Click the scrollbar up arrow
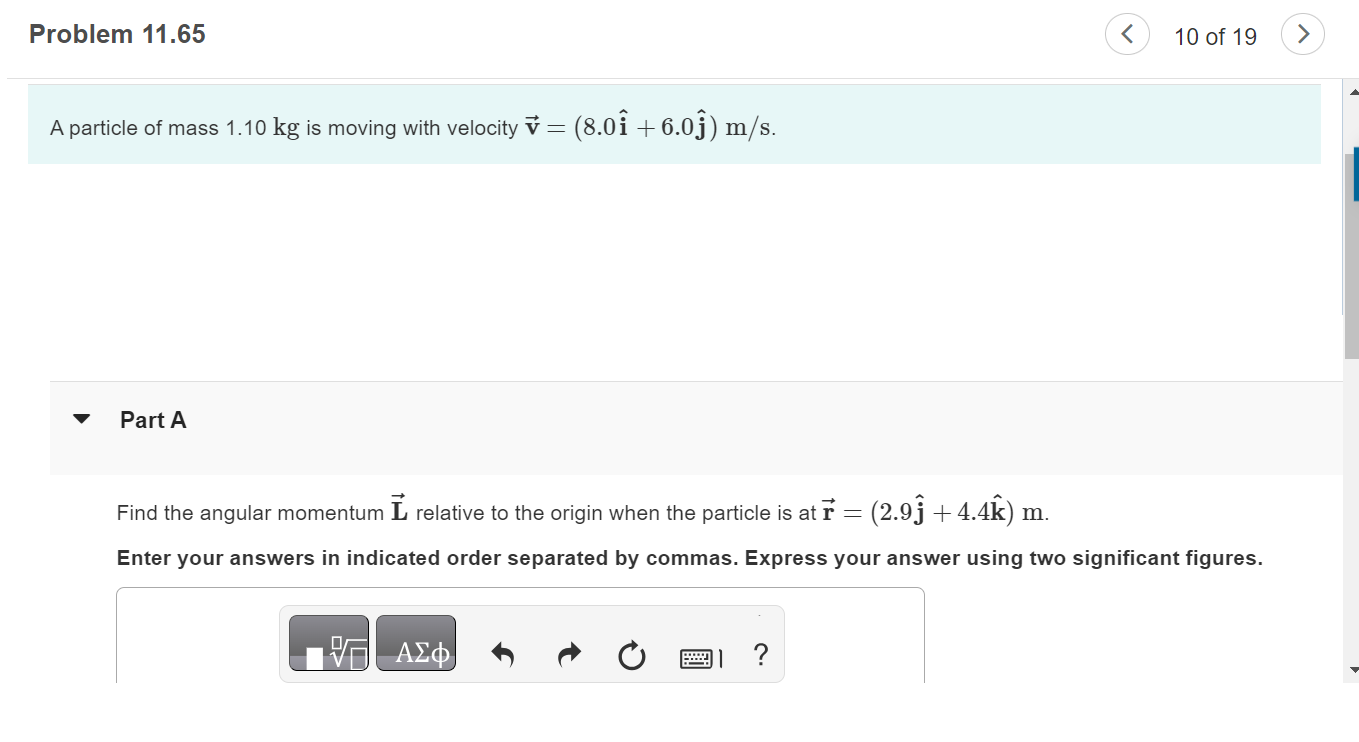This screenshot has width=1359, height=742. pyautogui.click(x=1352, y=90)
